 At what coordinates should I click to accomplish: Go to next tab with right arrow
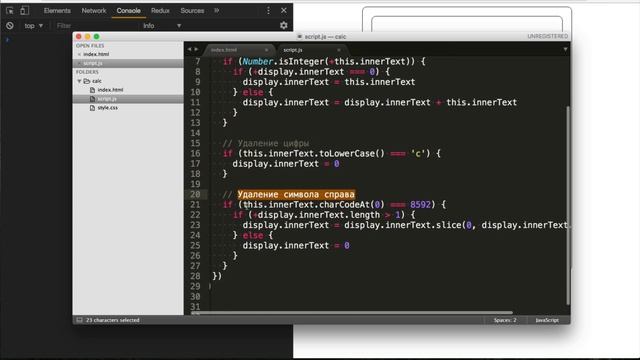pyautogui.click(x=196, y=49)
